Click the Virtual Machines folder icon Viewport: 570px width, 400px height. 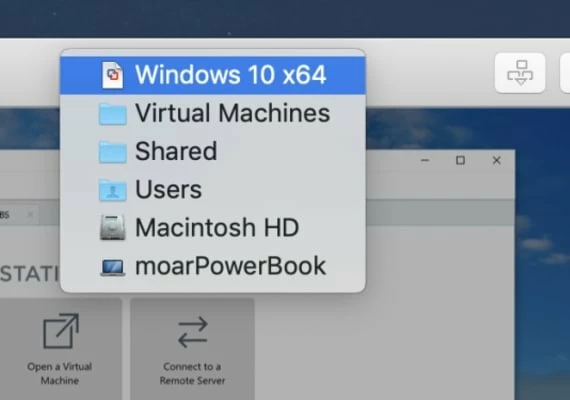(113, 114)
